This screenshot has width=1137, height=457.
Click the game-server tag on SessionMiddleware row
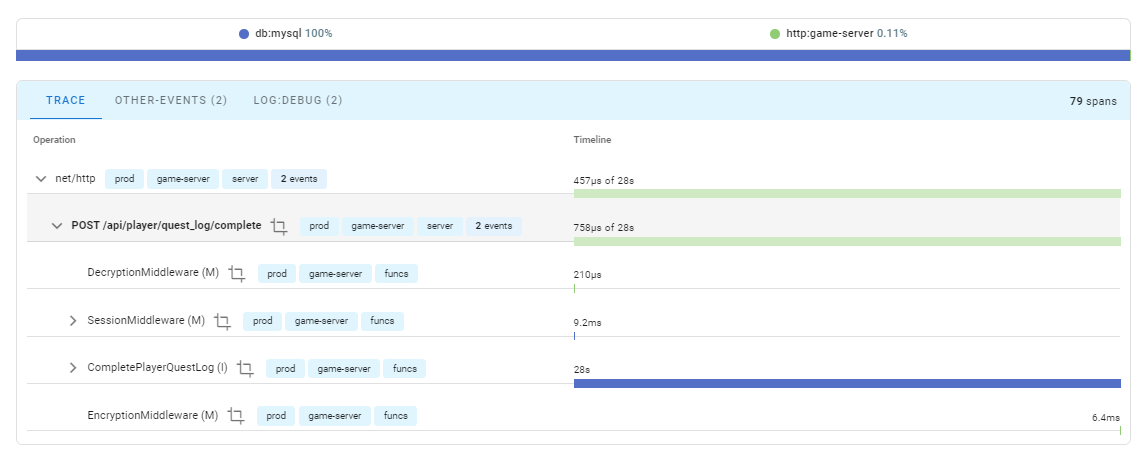click(321, 321)
